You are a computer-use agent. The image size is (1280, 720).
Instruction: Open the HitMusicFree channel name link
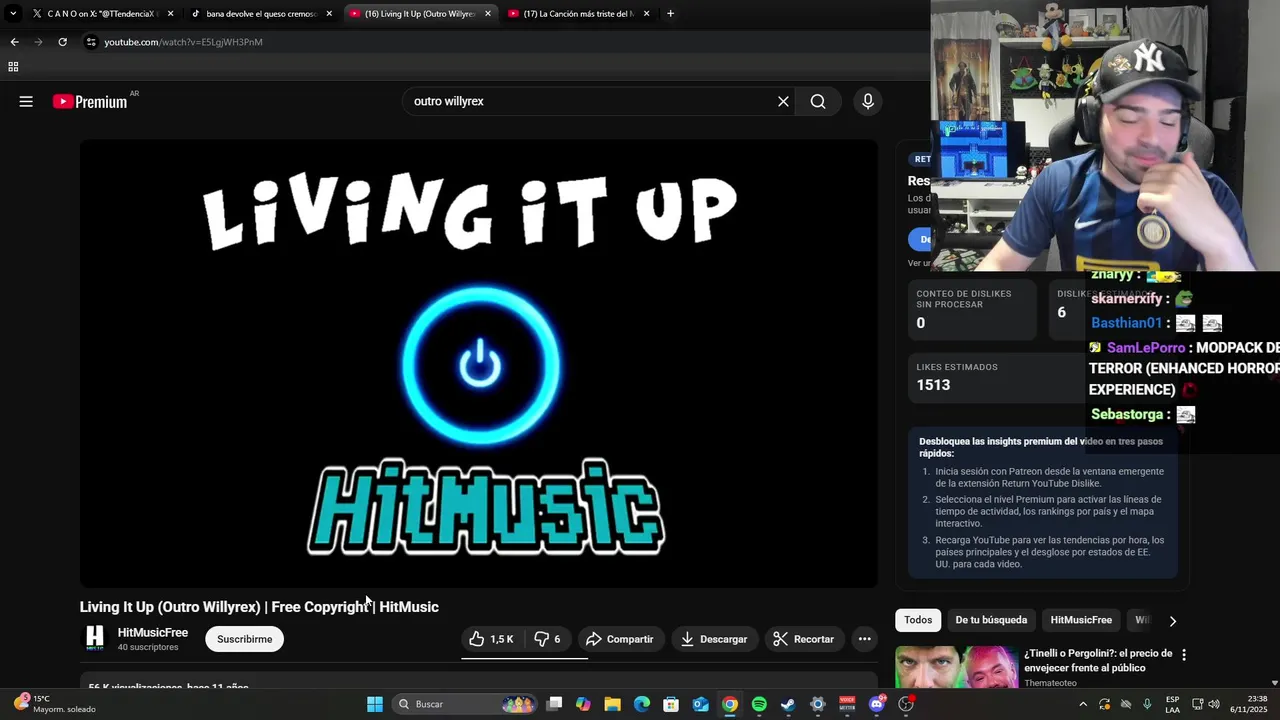[x=153, y=633]
